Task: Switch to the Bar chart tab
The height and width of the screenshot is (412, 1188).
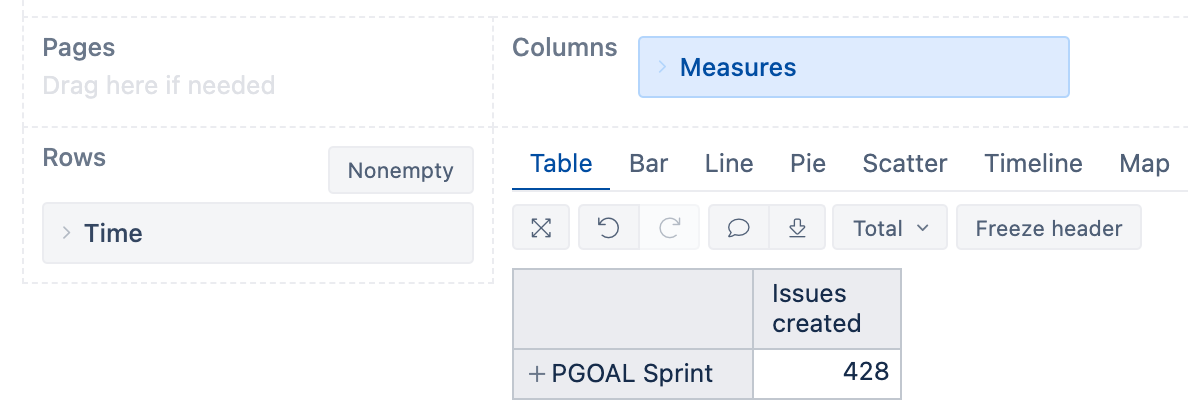Action: (648, 164)
